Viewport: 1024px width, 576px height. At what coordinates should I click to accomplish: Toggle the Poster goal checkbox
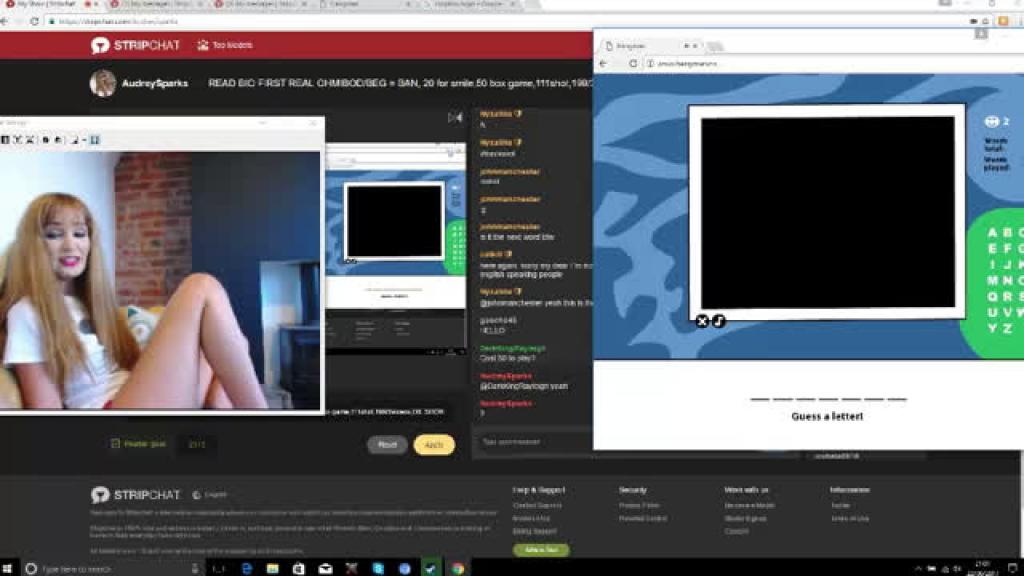tap(116, 443)
